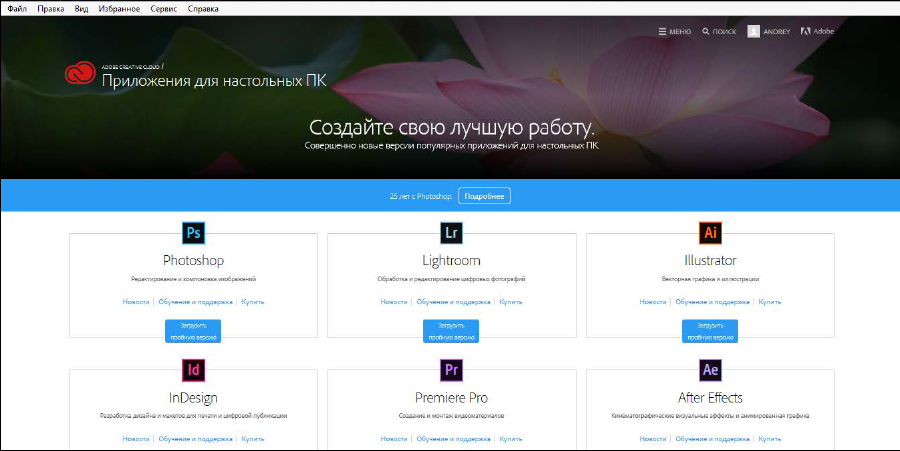Click Купить link under InDesign

point(253,439)
